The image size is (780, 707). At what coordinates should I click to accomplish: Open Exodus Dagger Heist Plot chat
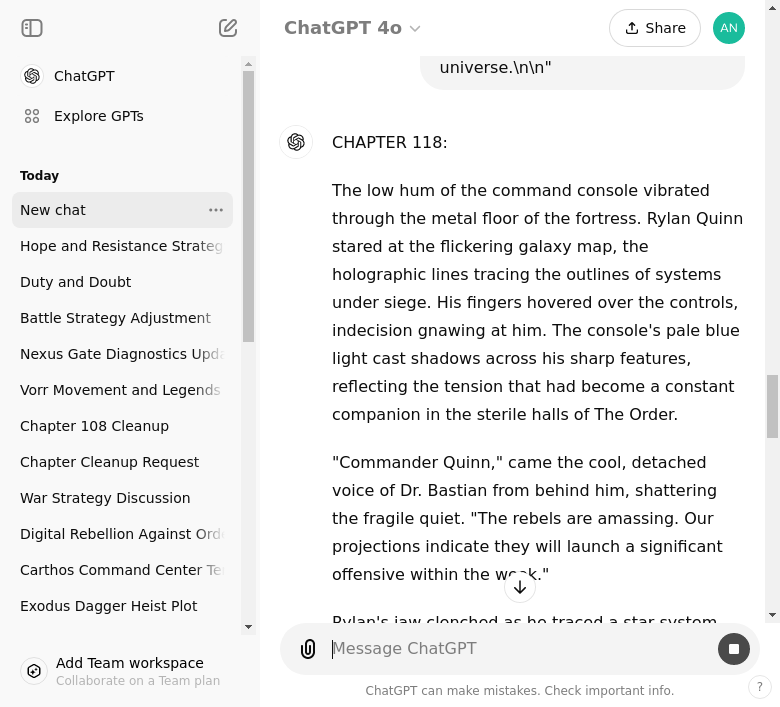pyautogui.click(x=108, y=606)
